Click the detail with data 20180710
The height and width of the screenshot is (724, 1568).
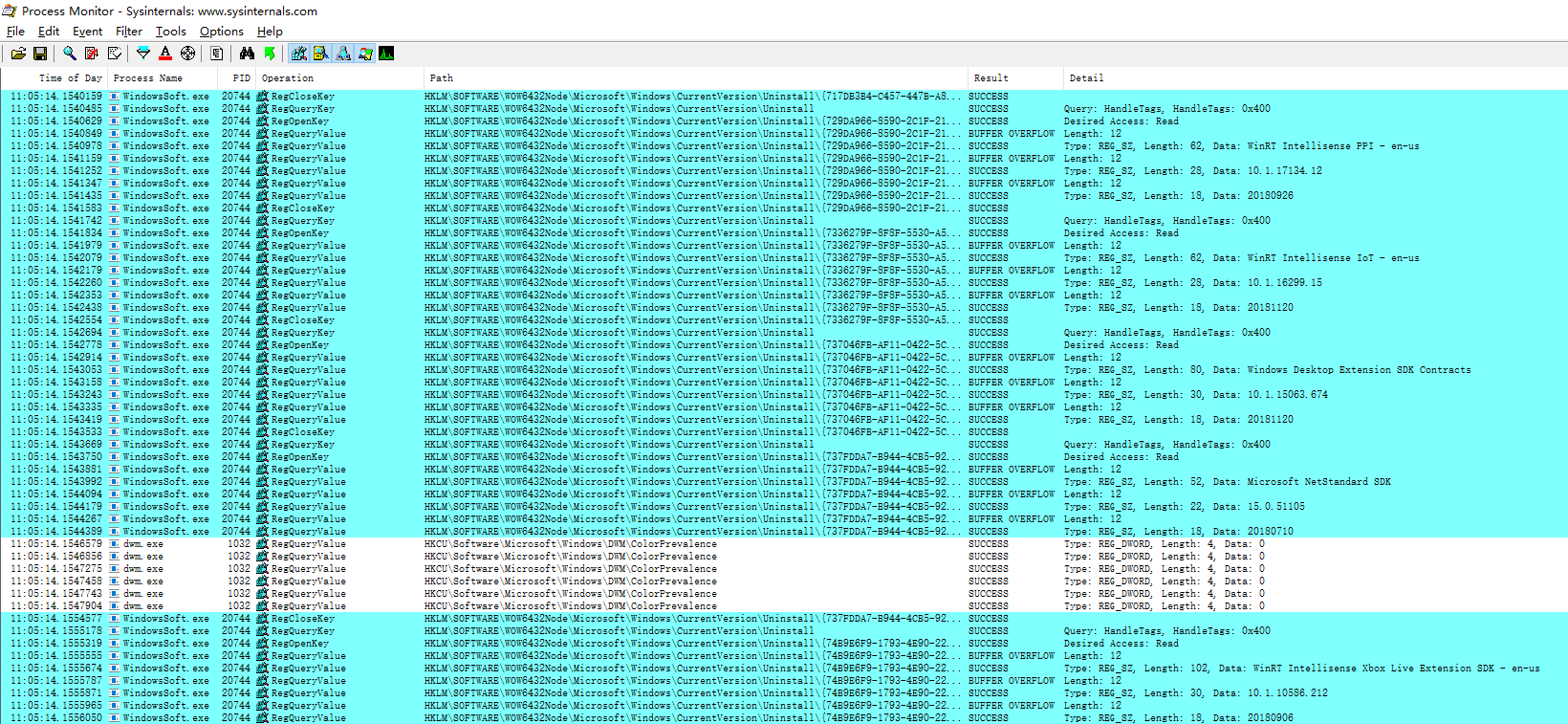tap(1179, 532)
